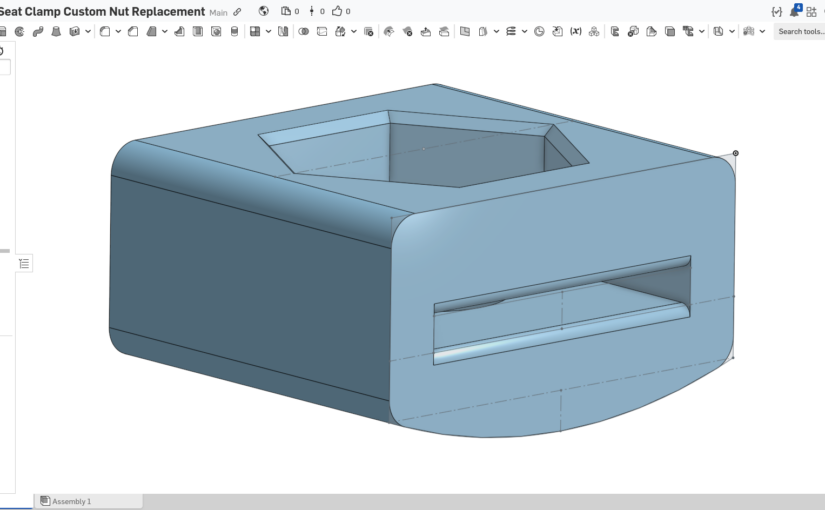Select the Linear pattern tool
Image resolution: width=825 pixels, height=510 pixels.
tap(255, 32)
